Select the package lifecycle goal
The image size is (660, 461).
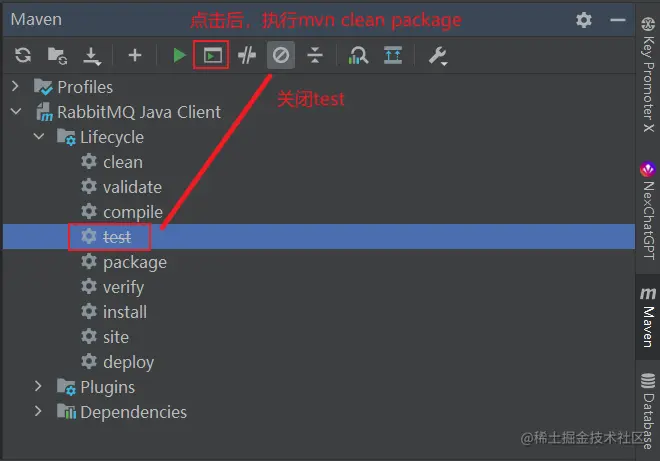click(135, 263)
